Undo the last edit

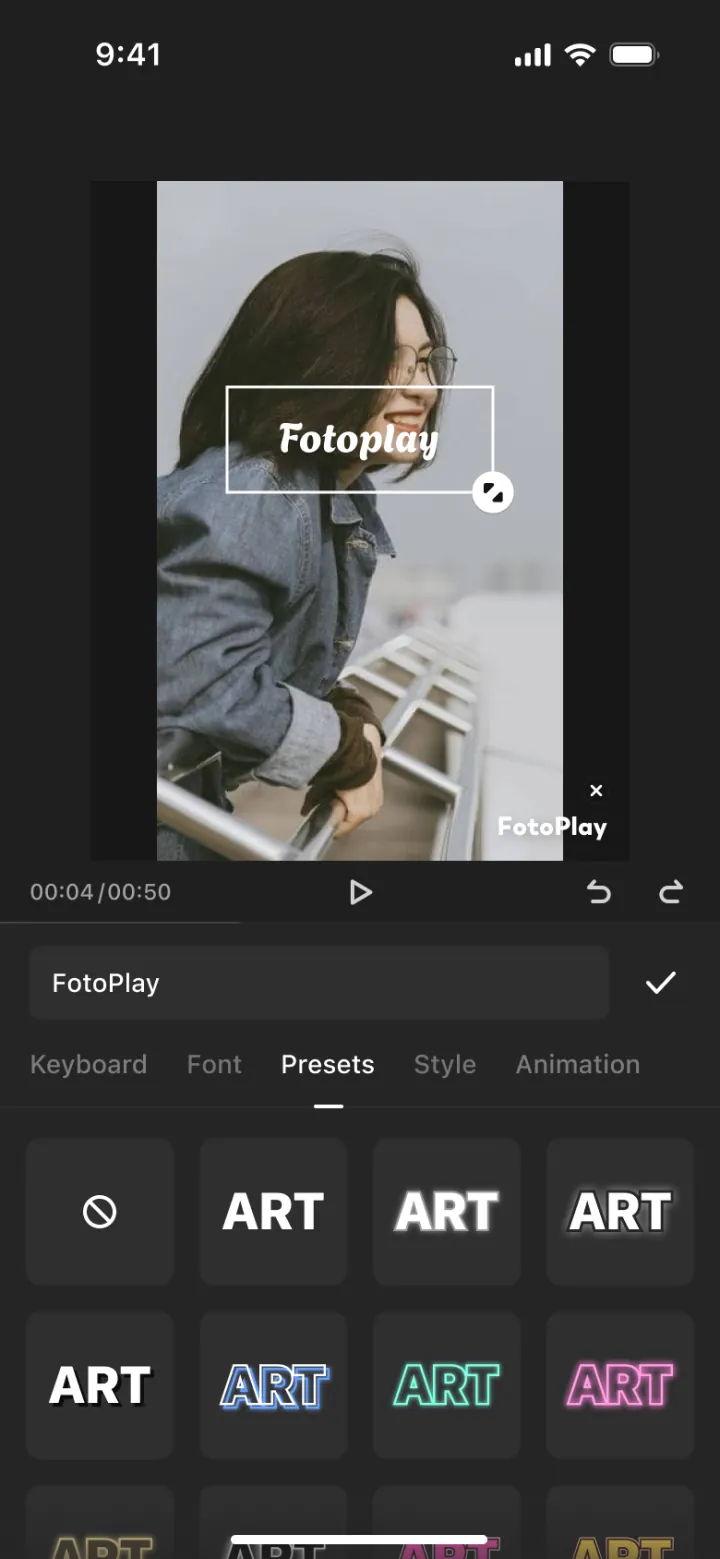599,891
